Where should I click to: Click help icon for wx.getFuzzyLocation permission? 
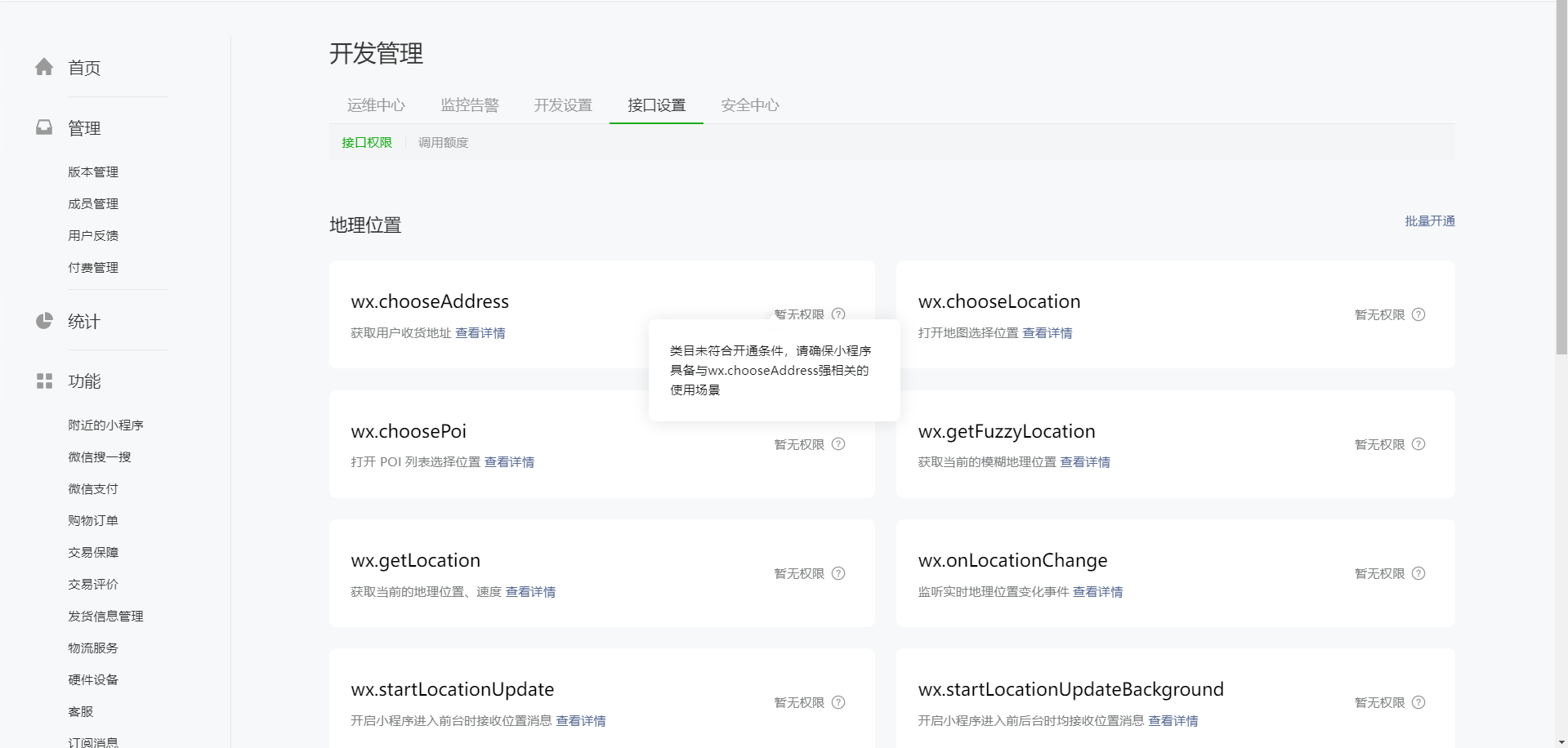(1418, 444)
